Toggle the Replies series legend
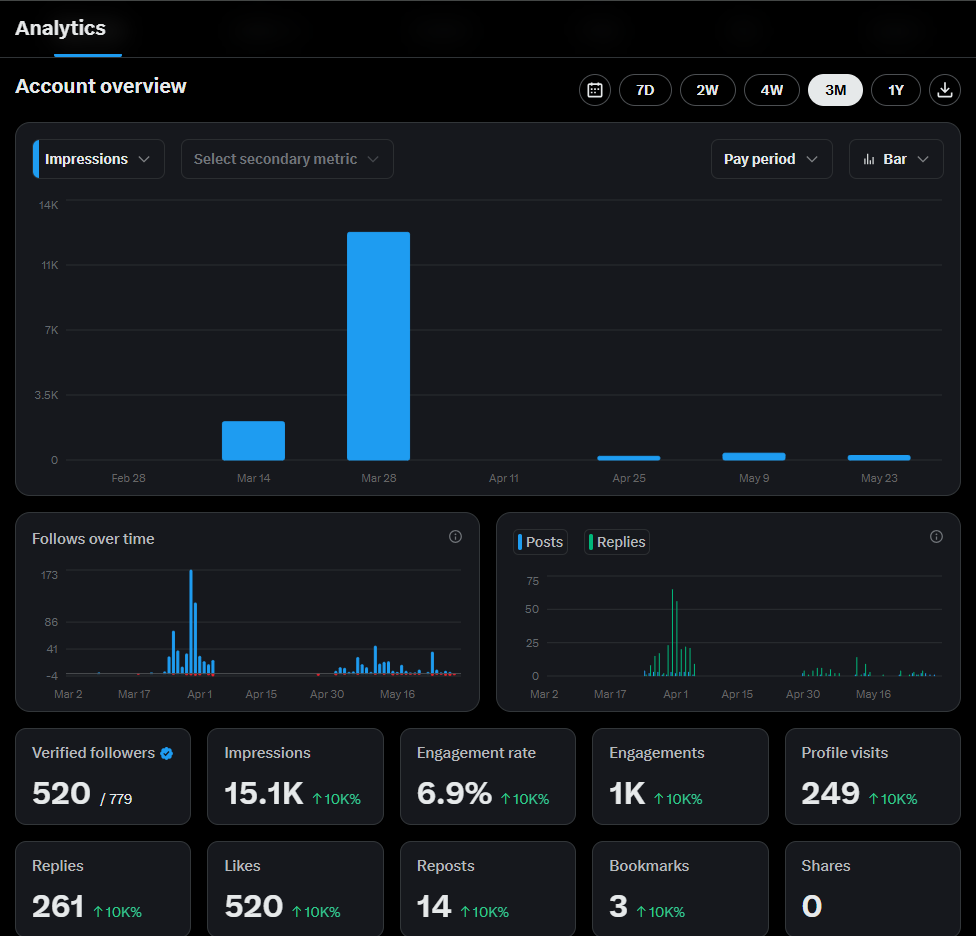This screenshot has width=976, height=936. 617,542
